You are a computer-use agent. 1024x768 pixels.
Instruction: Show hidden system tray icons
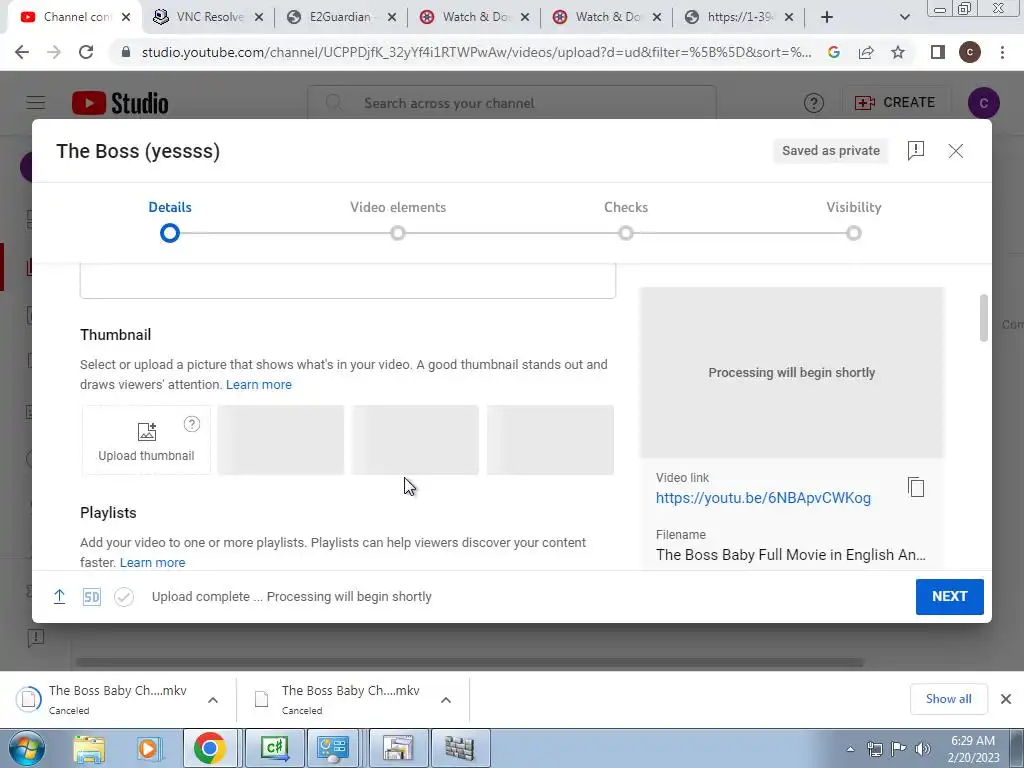pos(850,748)
